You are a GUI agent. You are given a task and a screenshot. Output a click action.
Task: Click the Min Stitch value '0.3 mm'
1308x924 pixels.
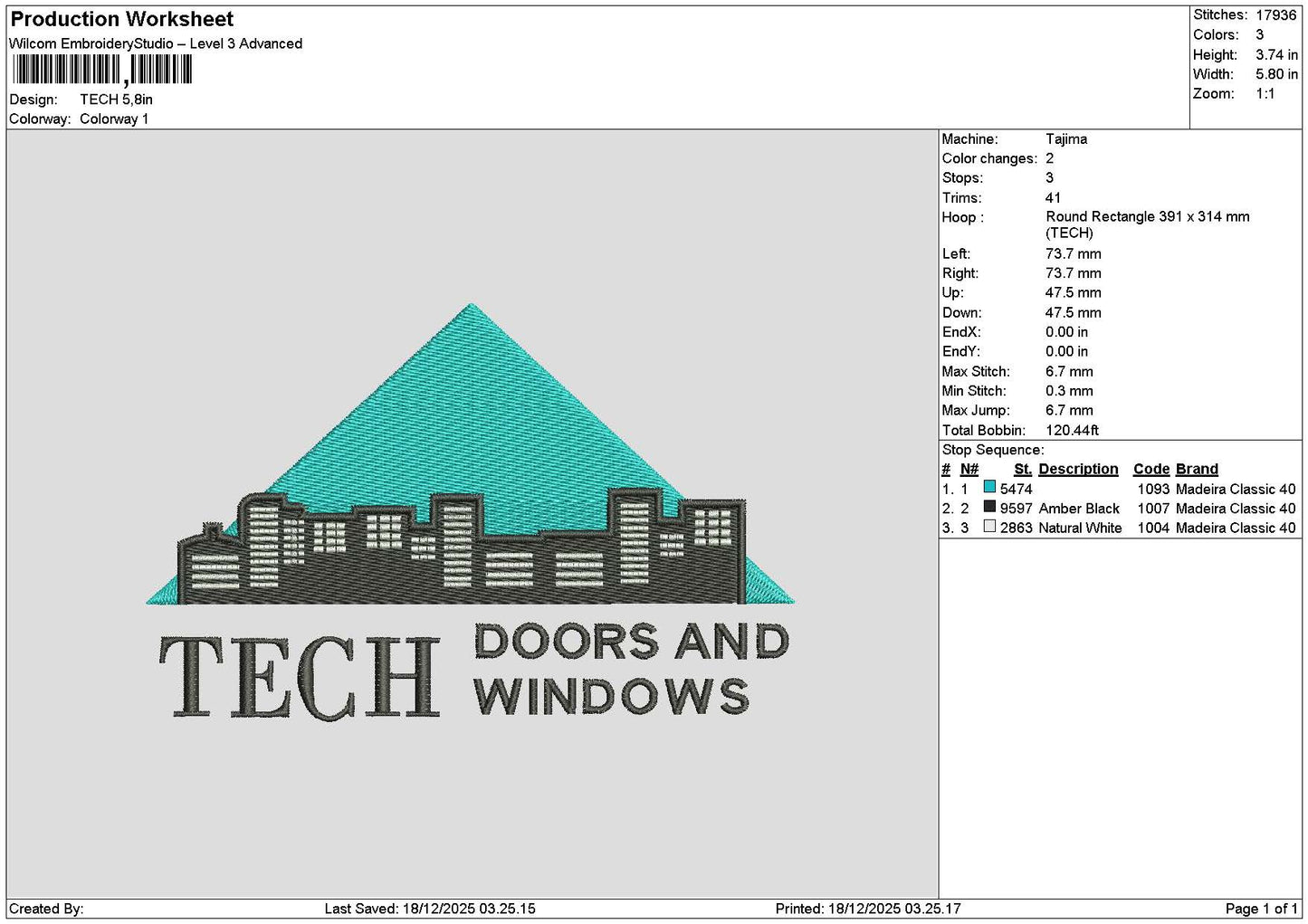tap(1069, 391)
